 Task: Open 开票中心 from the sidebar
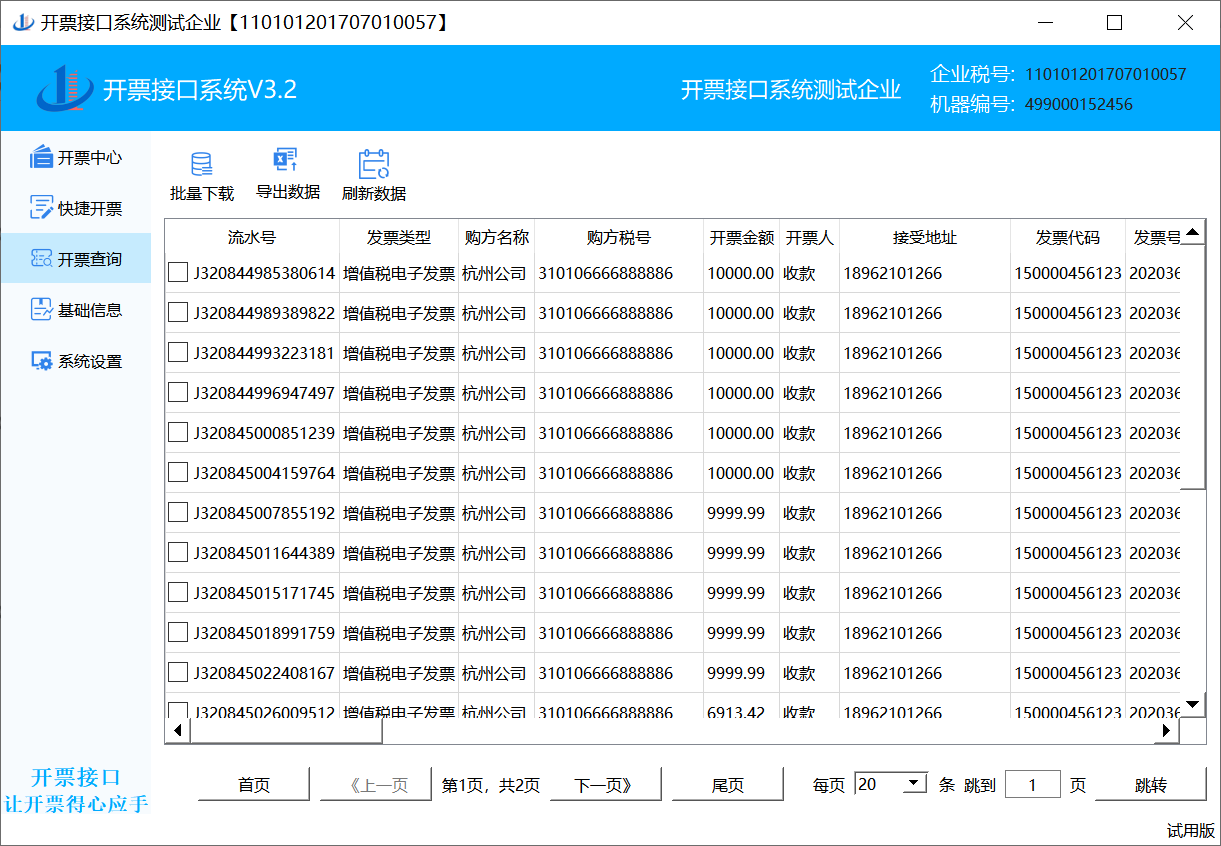click(76, 157)
